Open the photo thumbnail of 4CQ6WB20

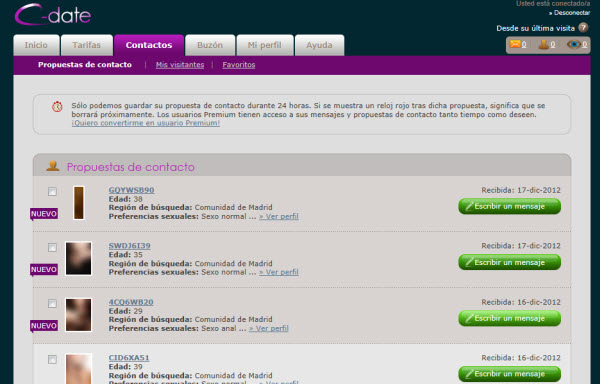pyautogui.click(x=79, y=315)
